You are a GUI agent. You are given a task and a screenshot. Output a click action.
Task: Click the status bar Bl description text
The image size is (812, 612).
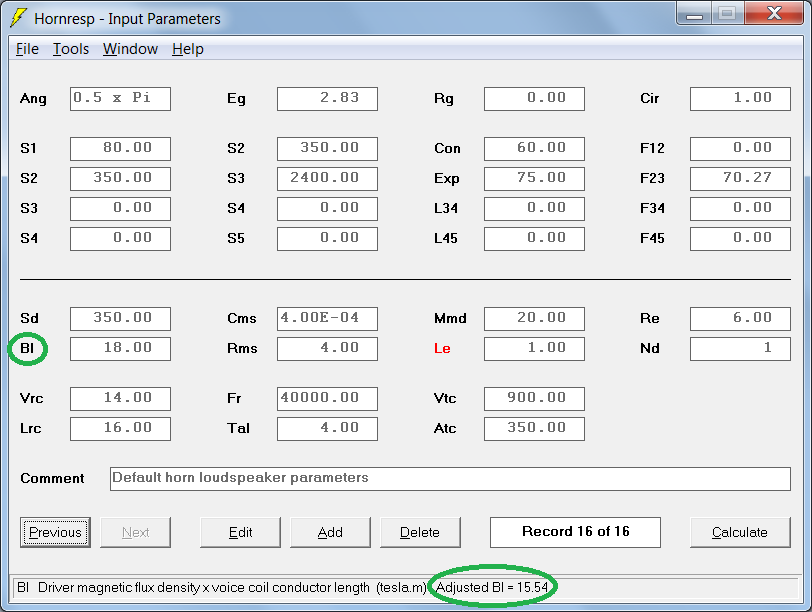222,588
